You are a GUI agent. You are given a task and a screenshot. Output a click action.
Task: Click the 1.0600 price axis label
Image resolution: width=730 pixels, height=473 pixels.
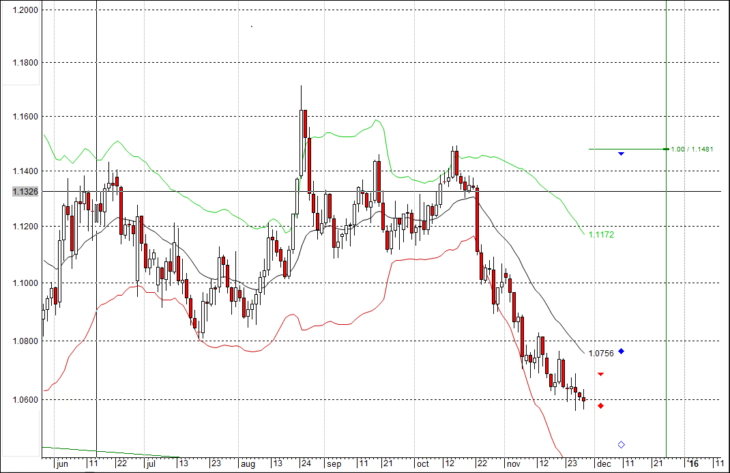(x=26, y=400)
